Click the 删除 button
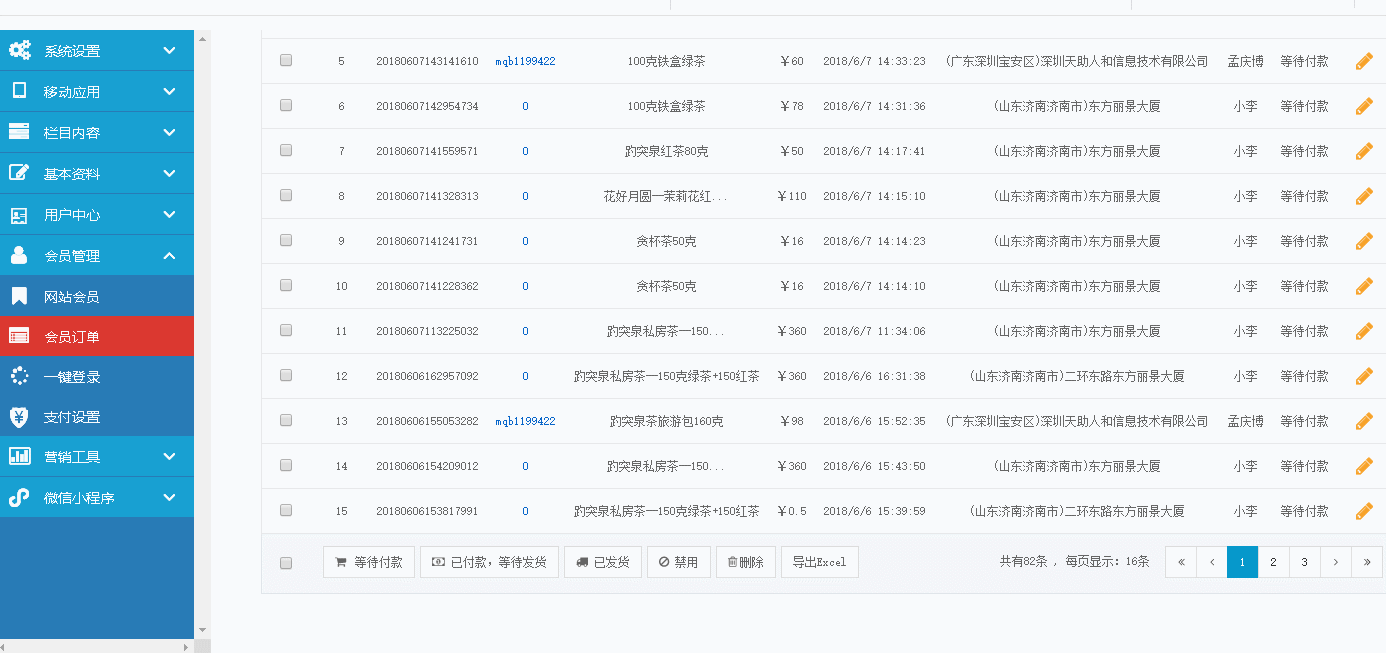Viewport: 1386px width, 653px height. (746, 562)
